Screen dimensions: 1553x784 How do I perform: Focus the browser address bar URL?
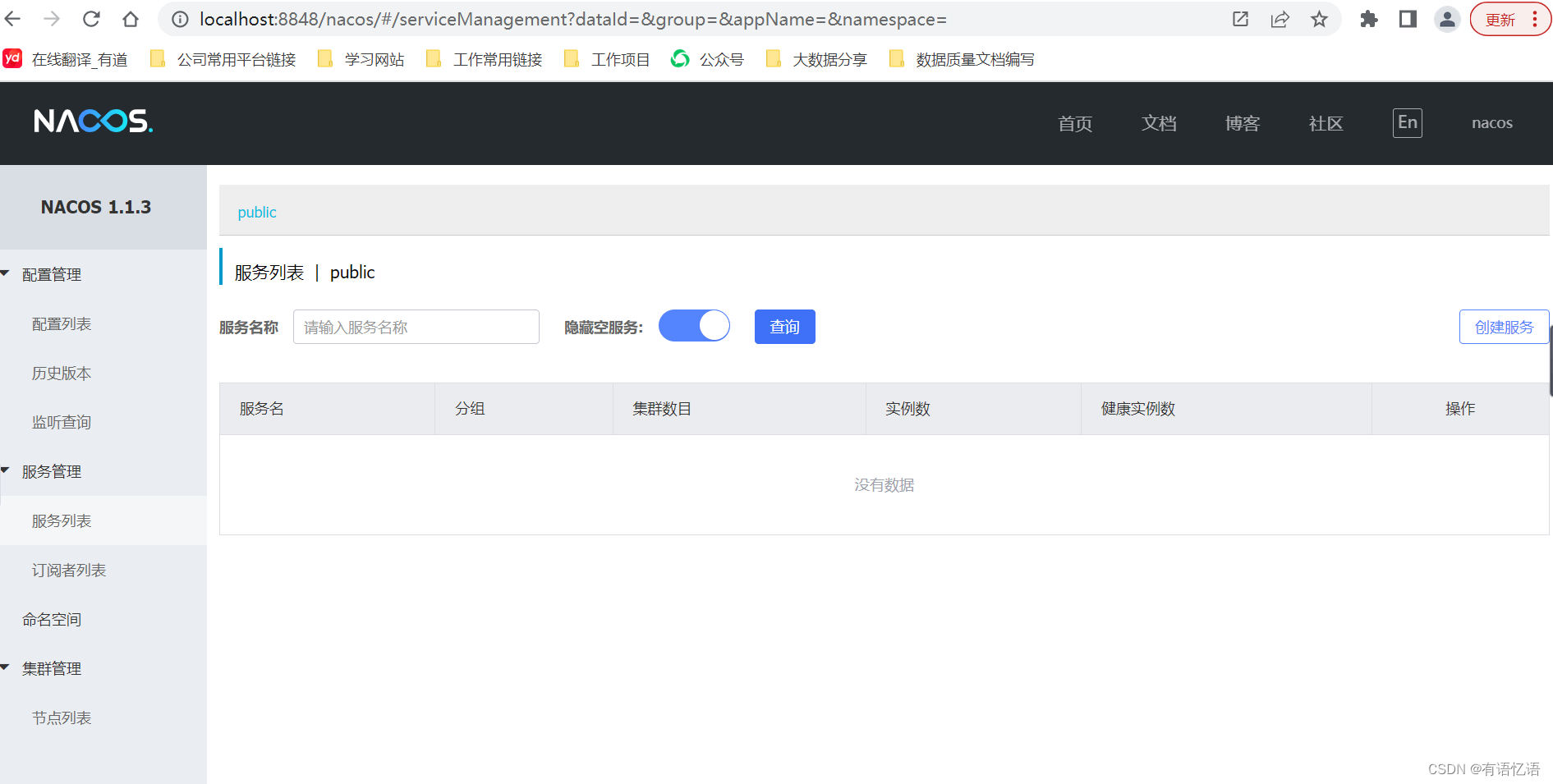[573, 19]
